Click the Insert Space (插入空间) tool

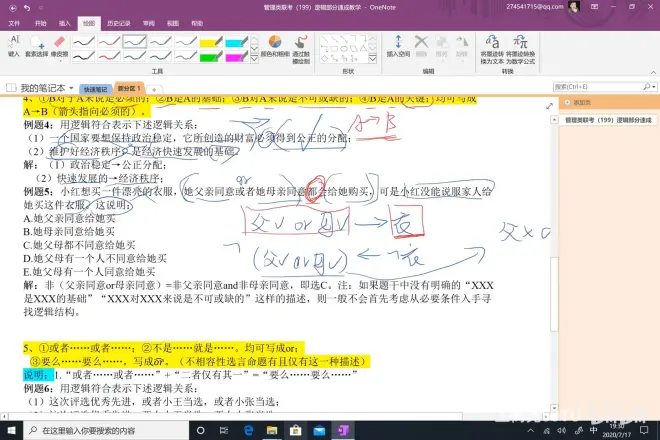coord(400,46)
